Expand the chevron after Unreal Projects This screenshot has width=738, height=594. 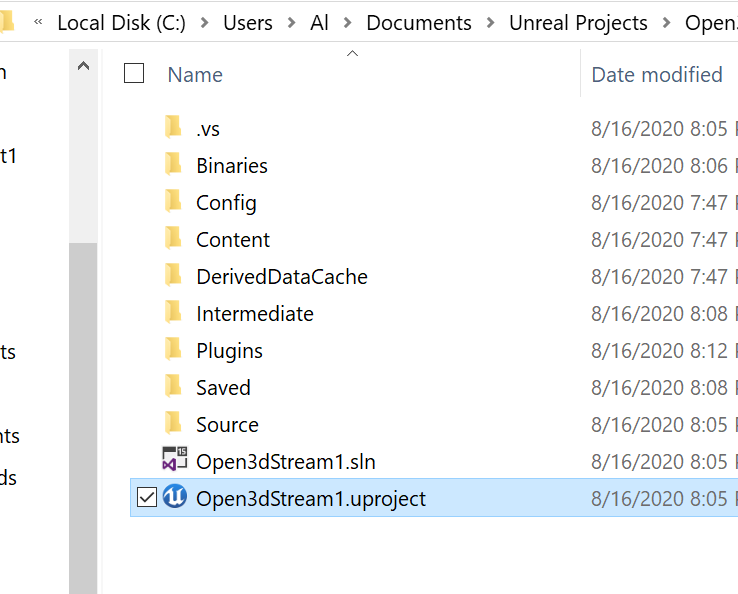[666, 23]
